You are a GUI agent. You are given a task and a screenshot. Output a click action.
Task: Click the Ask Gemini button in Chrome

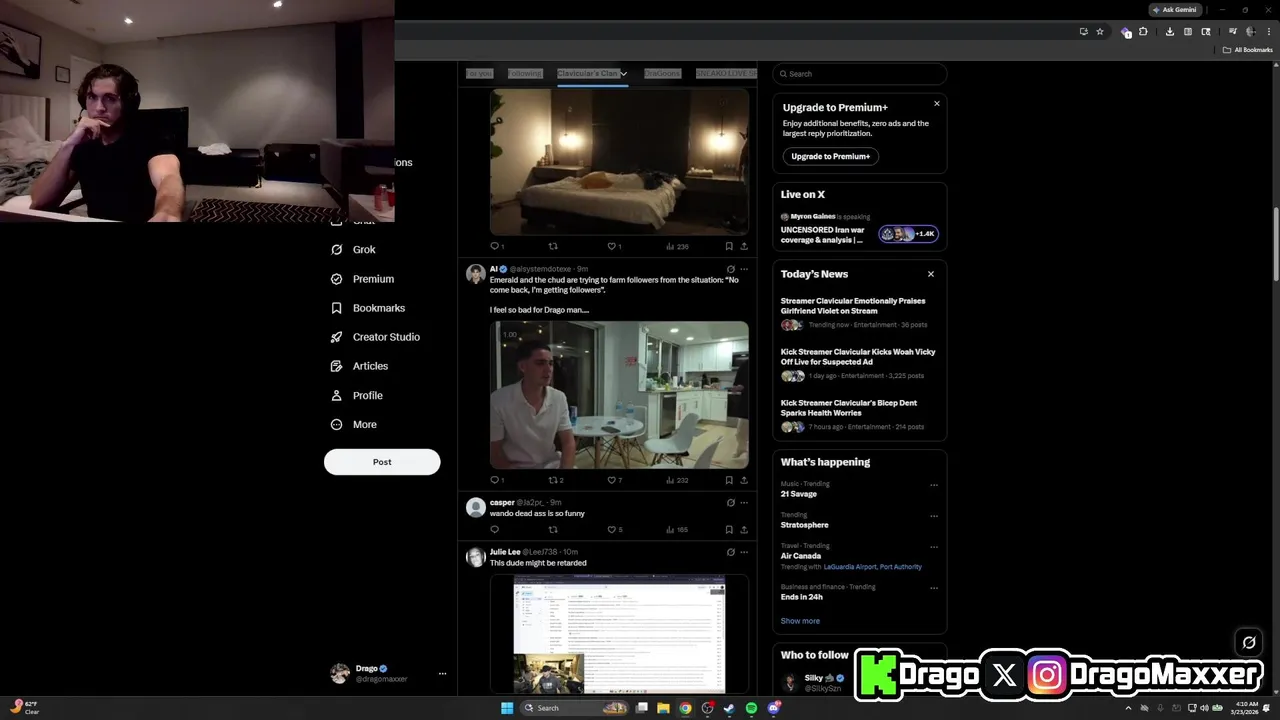tap(1175, 10)
